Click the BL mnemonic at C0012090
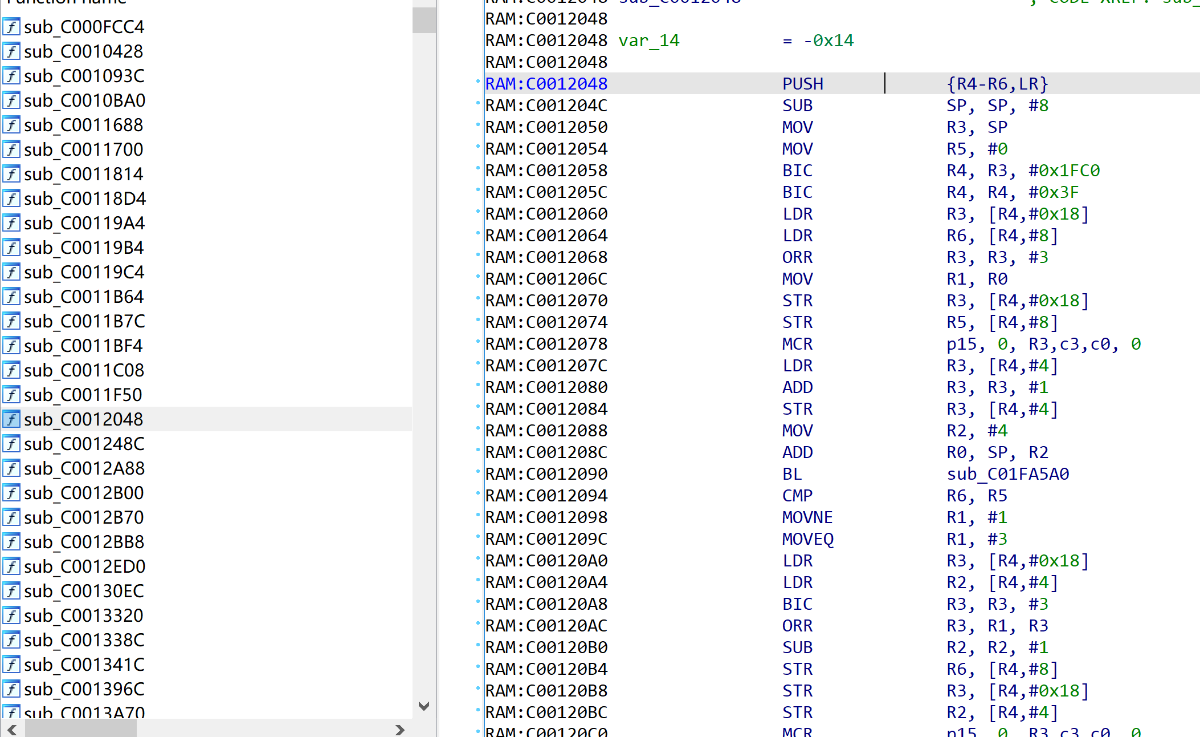 pos(792,474)
